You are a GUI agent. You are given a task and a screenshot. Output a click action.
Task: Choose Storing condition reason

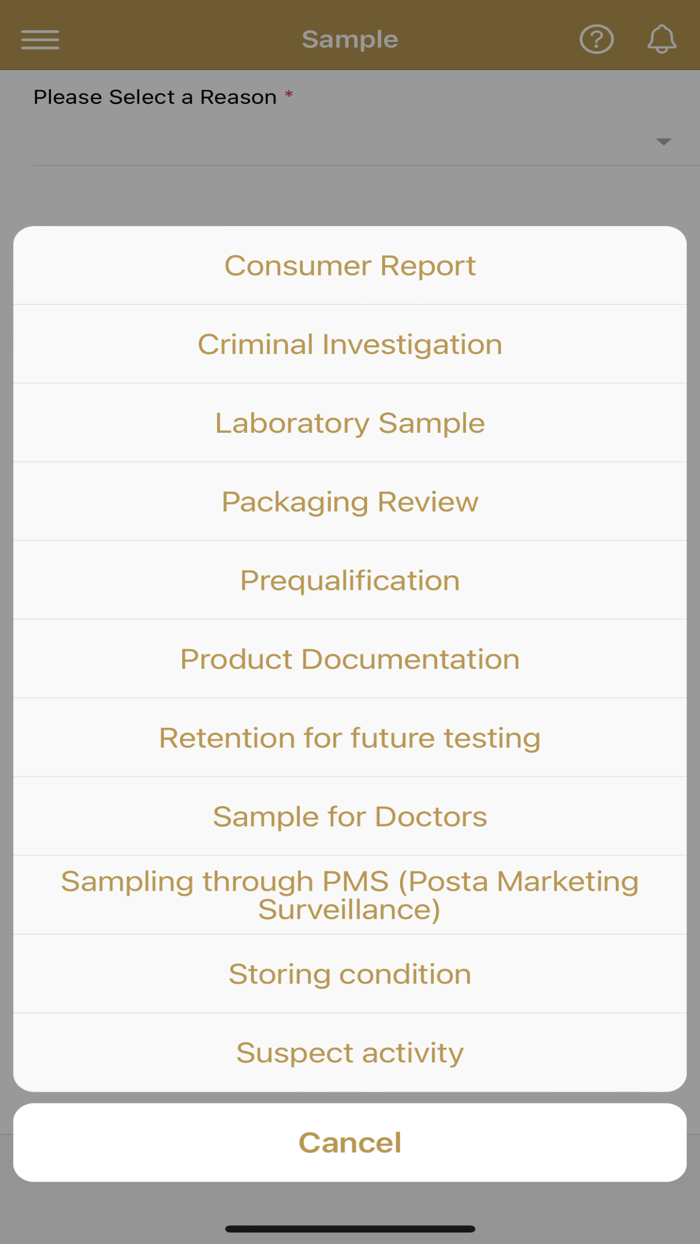coord(350,974)
